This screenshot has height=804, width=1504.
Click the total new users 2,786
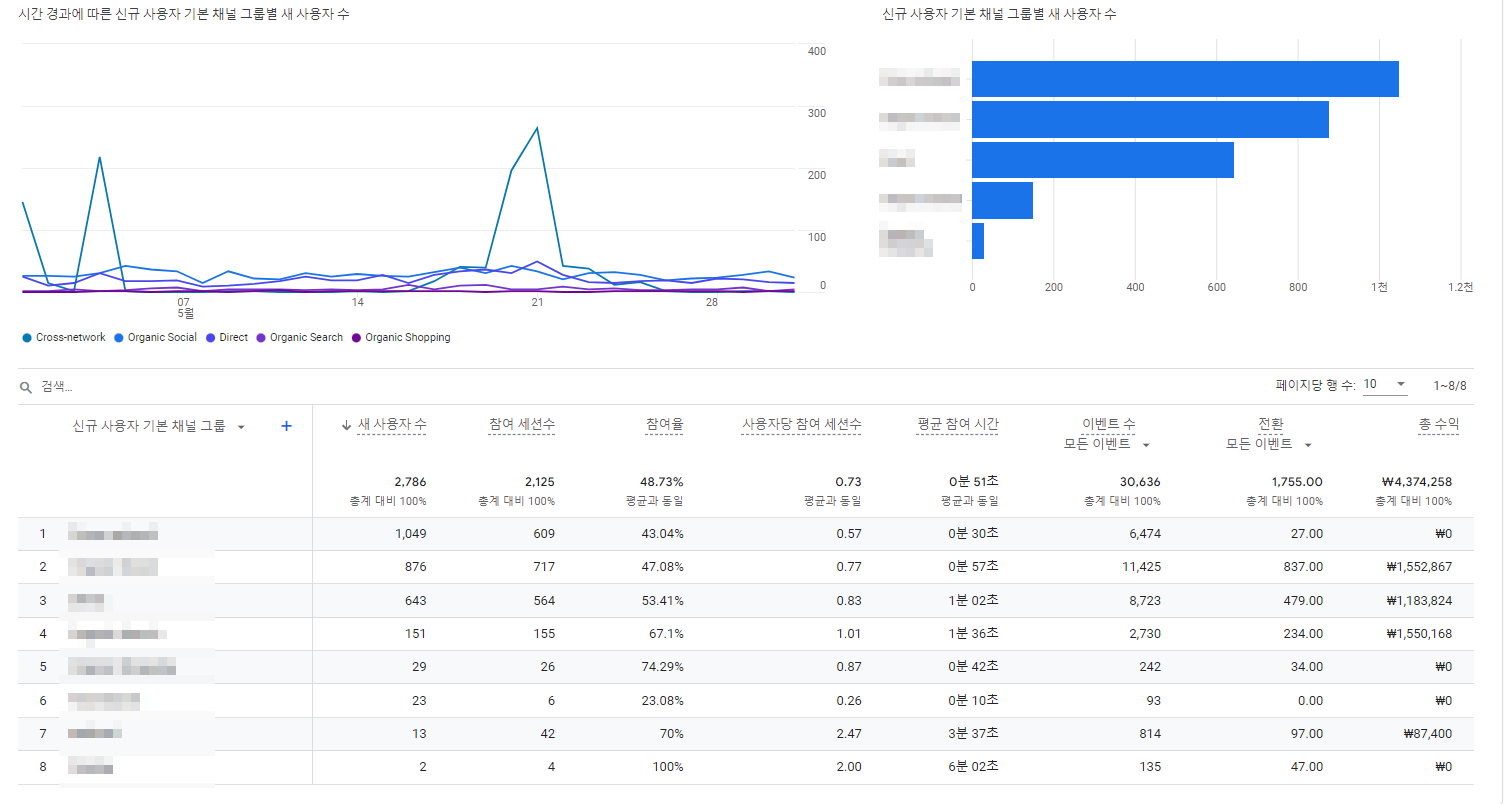pos(410,482)
